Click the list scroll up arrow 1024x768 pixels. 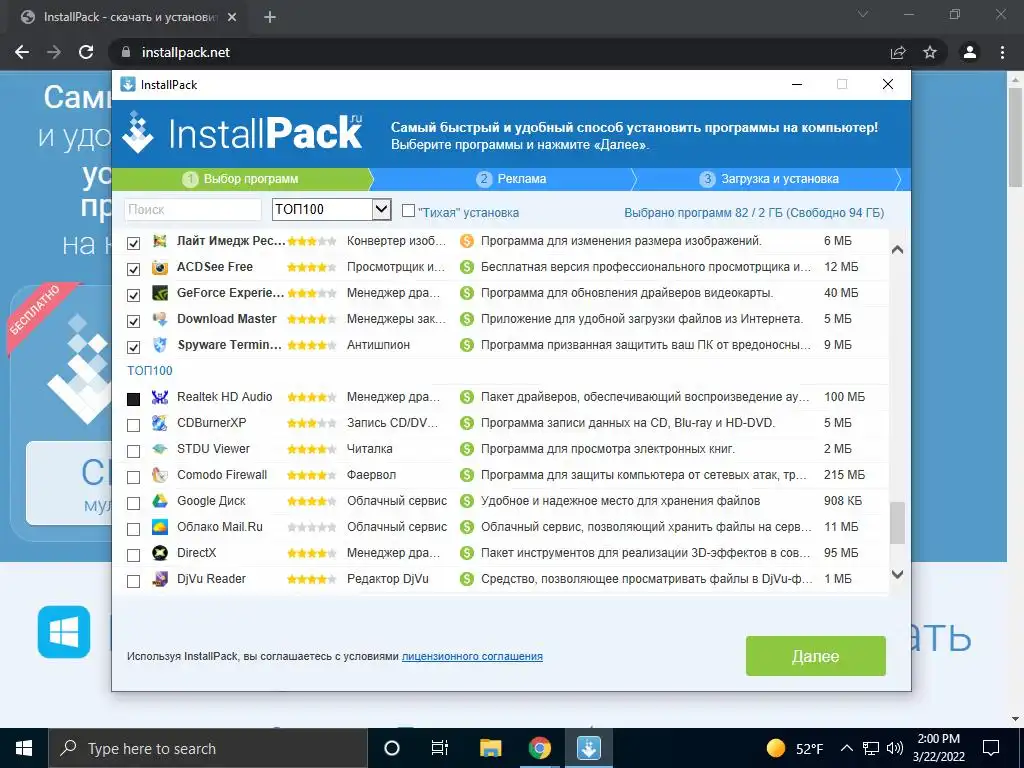(x=897, y=249)
